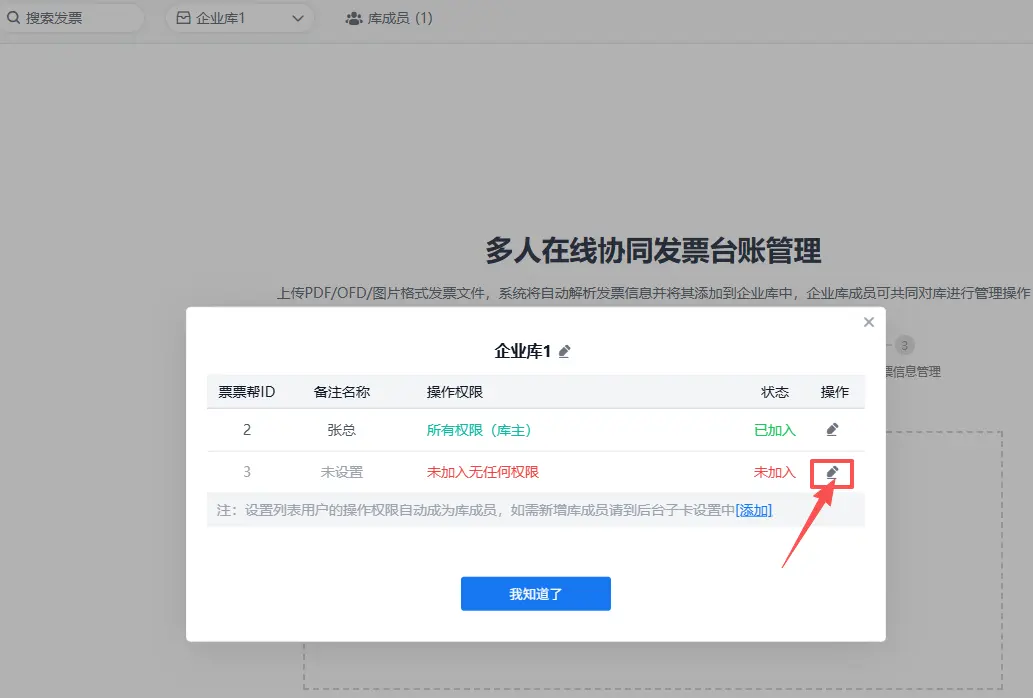
Task: Edit the 未设置 member row with pencil icon
Action: pos(832,472)
